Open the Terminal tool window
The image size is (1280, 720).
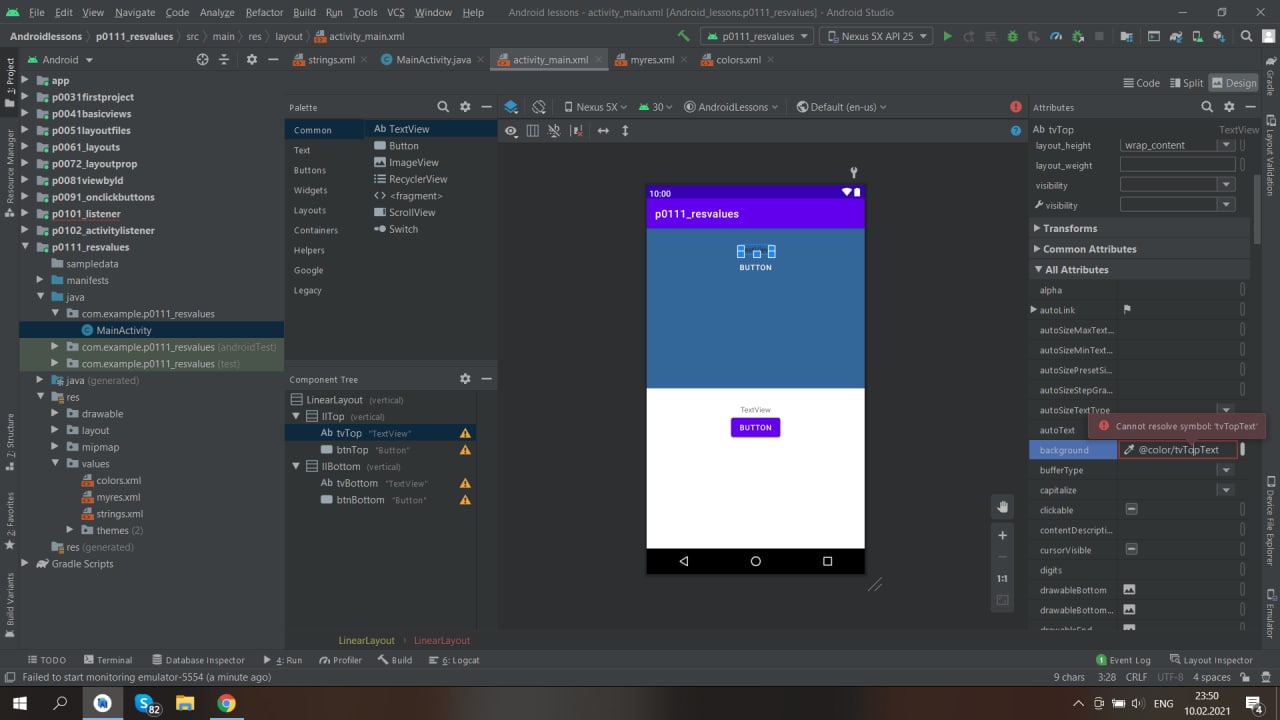[108, 660]
